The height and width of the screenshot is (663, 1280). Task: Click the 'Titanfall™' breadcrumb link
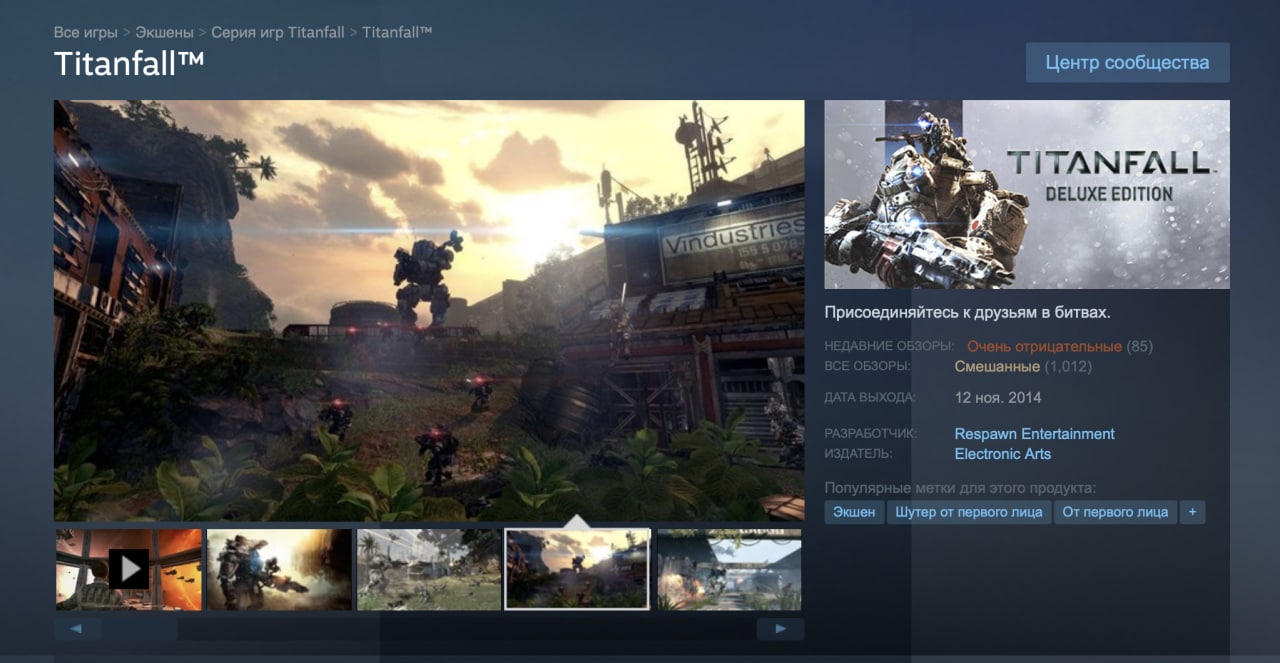tap(397, 33)
